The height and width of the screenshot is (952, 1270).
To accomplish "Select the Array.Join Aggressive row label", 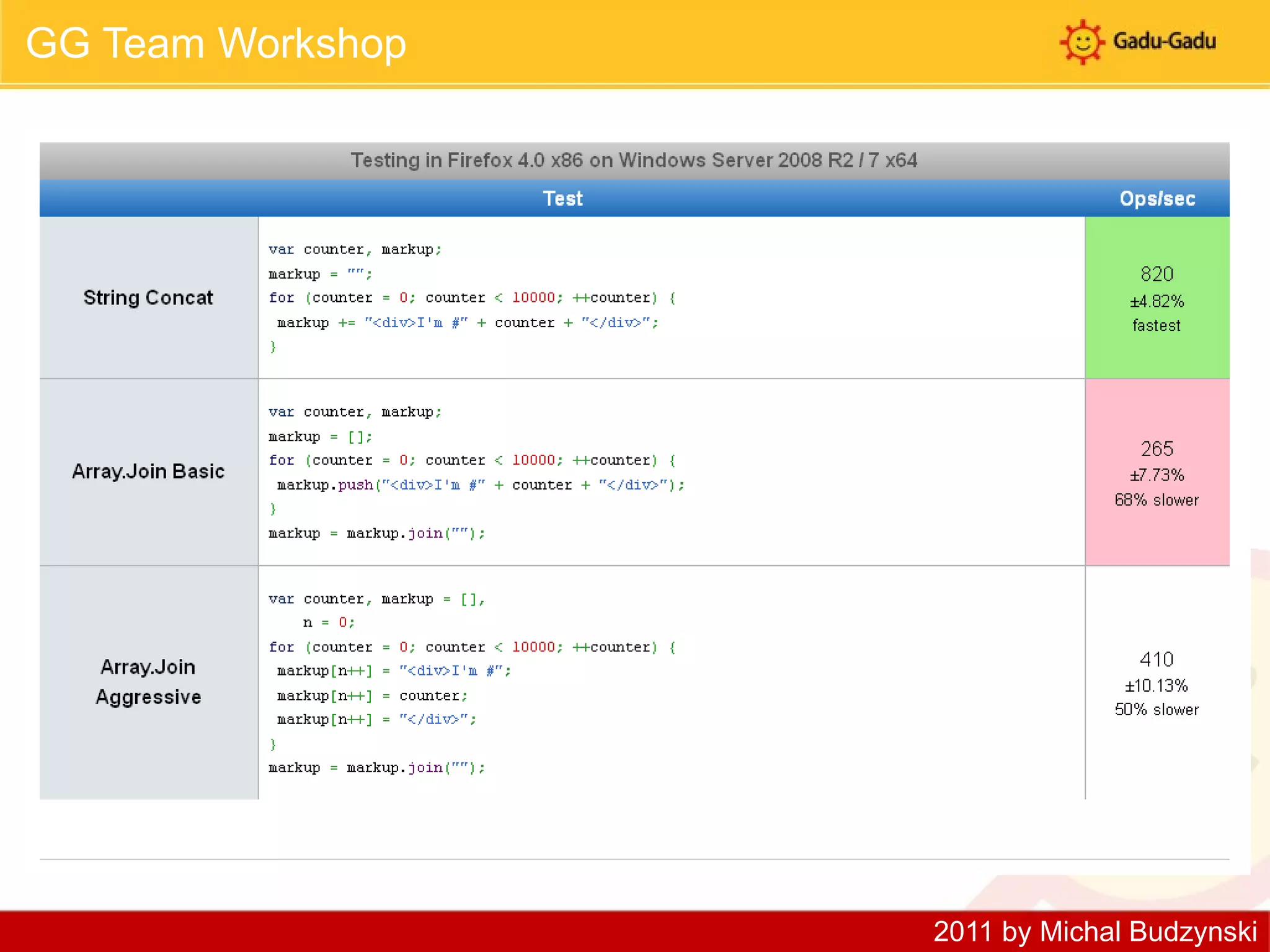I will (148, 682).
